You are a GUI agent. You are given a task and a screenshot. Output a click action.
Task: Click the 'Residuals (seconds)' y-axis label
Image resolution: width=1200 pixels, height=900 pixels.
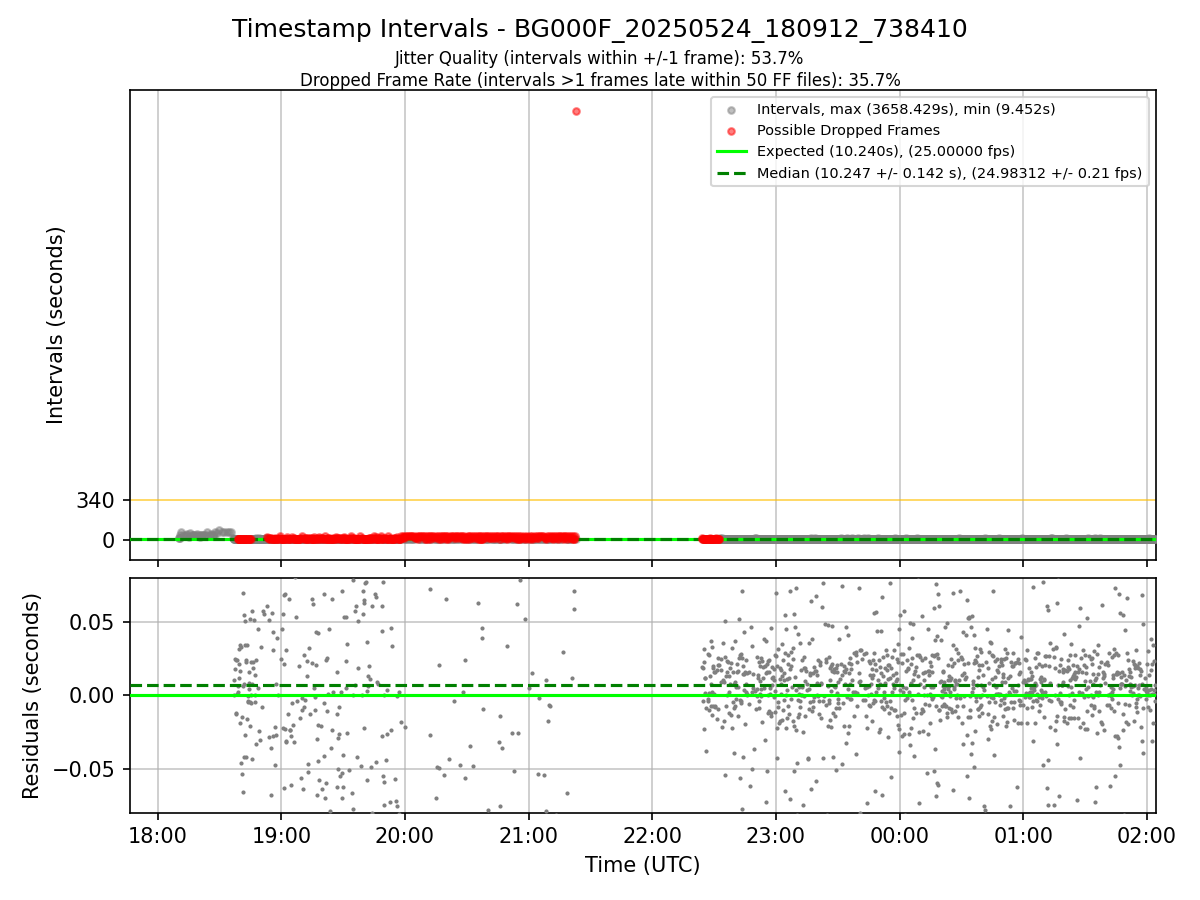click(x=32, y=696)
